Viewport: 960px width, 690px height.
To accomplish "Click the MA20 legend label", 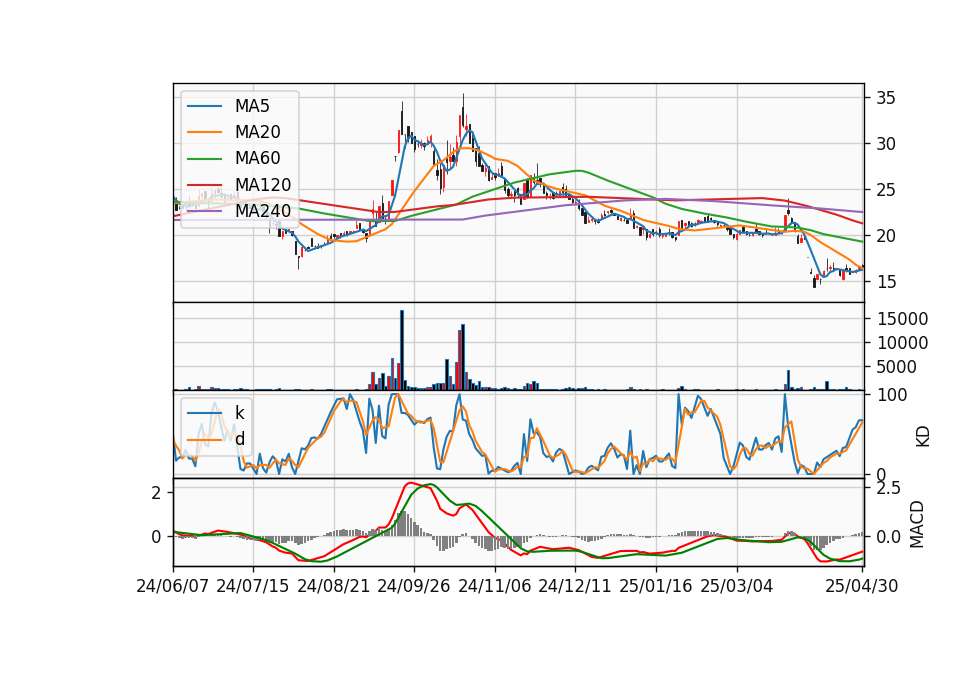I will tap(257, 132).
